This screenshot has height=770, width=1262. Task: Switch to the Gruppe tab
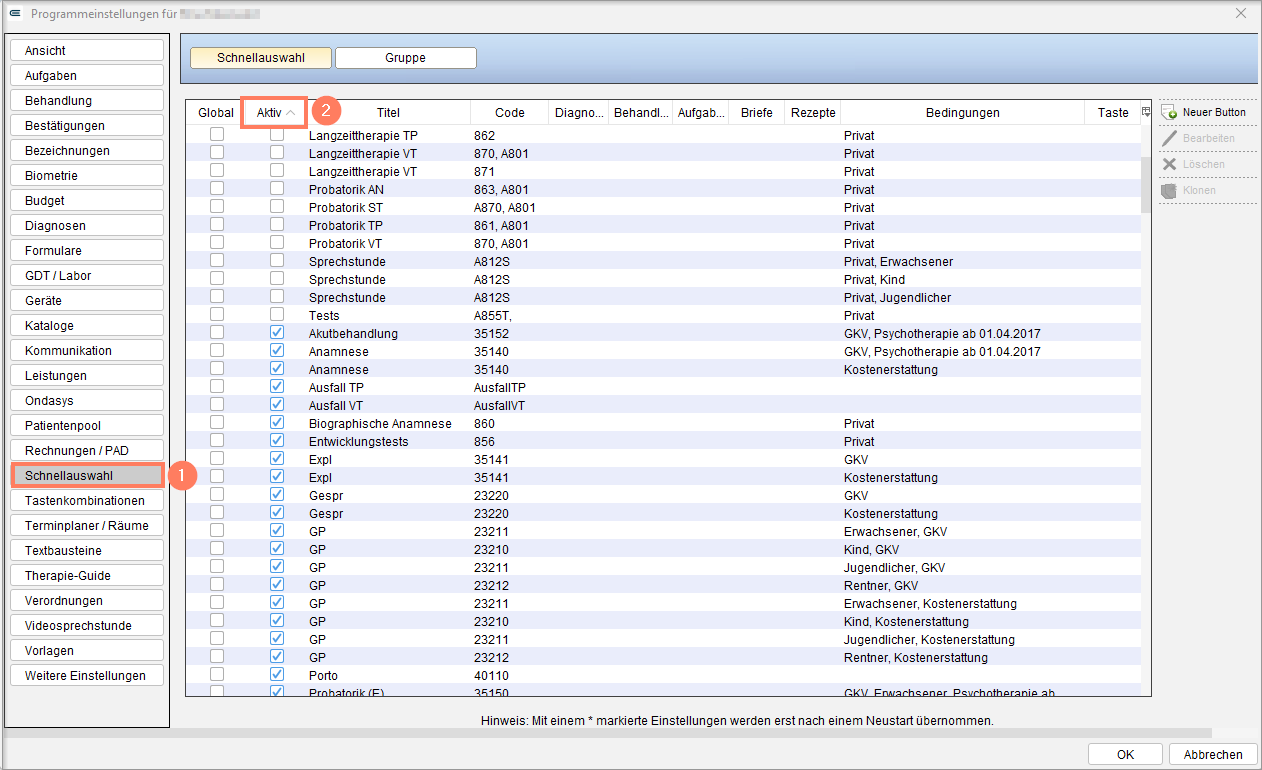(x=406, y=58)
